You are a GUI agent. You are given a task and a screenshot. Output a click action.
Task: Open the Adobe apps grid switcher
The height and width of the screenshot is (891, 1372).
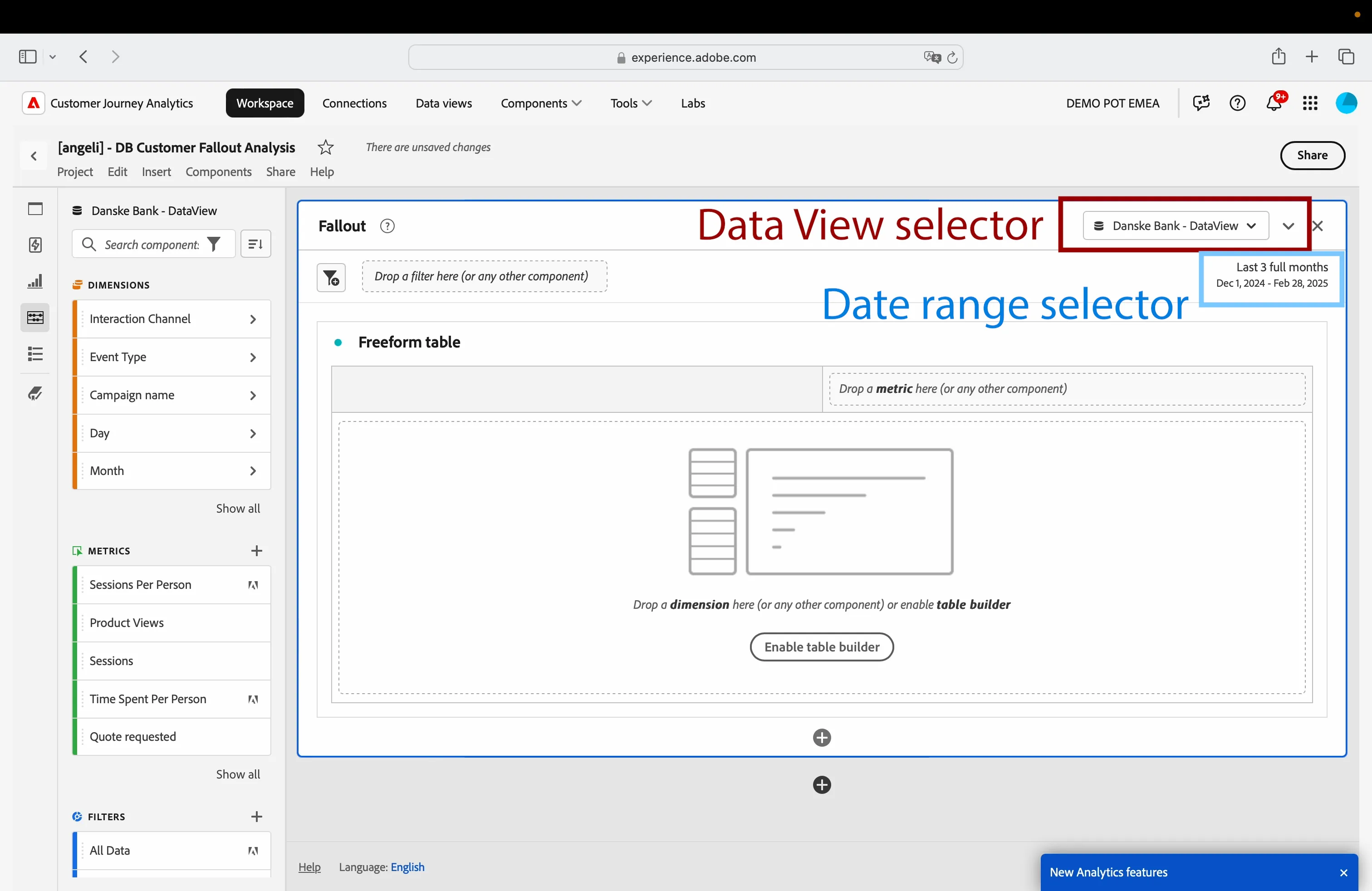coord(1310,103)
